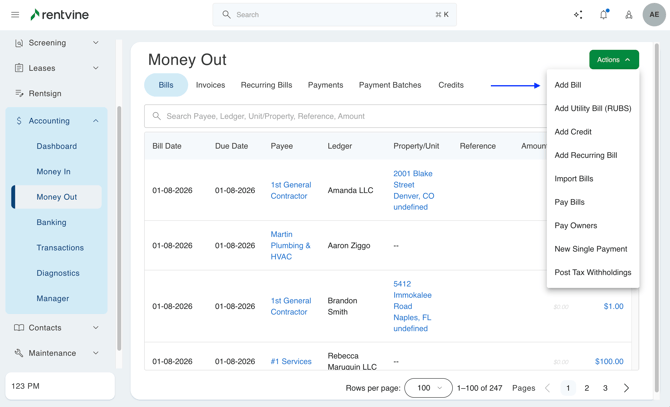Open Rentsign from the sidebar
The width and height of the screenshot is (670, 407).
tap(45, 93)
